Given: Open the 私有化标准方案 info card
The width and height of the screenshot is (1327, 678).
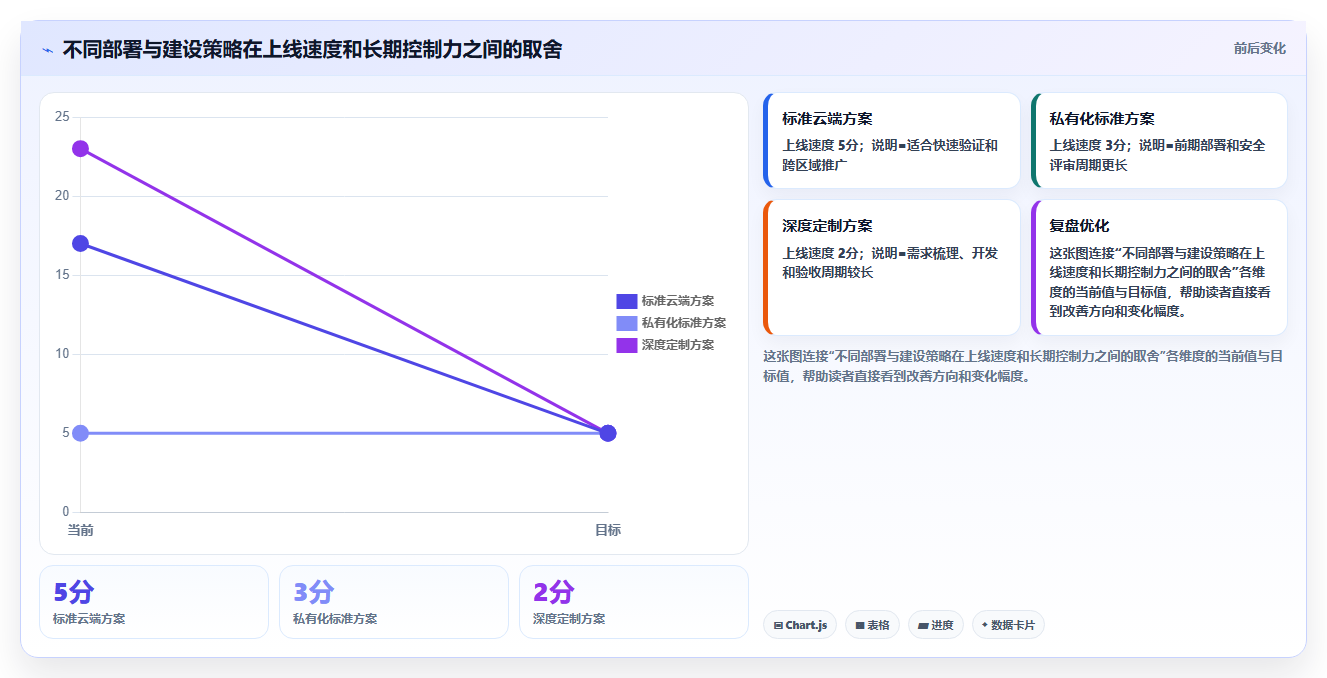Looking at the screenshot, I should point(1159,141).
